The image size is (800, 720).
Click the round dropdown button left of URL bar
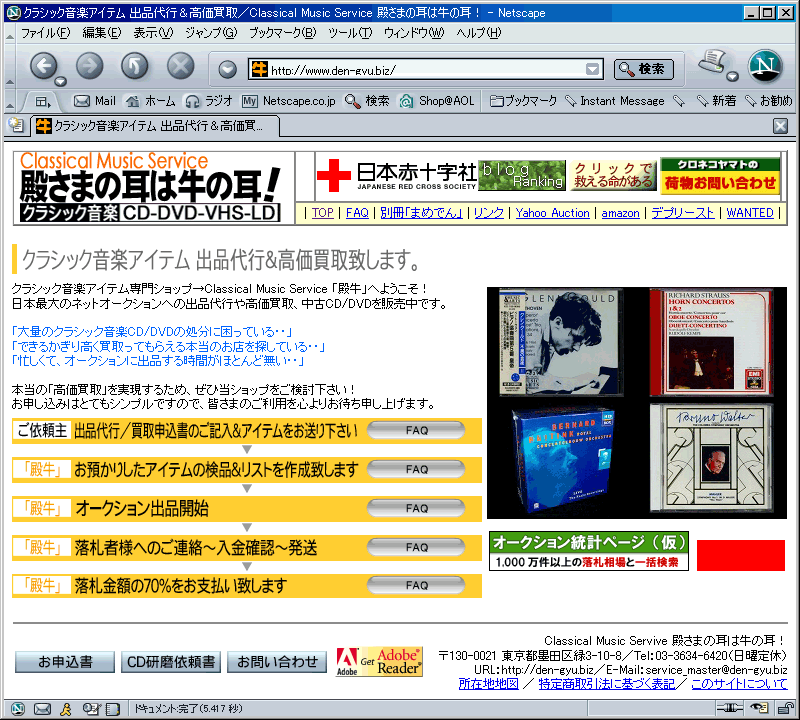pyautogui.click(x=227, y=69)
